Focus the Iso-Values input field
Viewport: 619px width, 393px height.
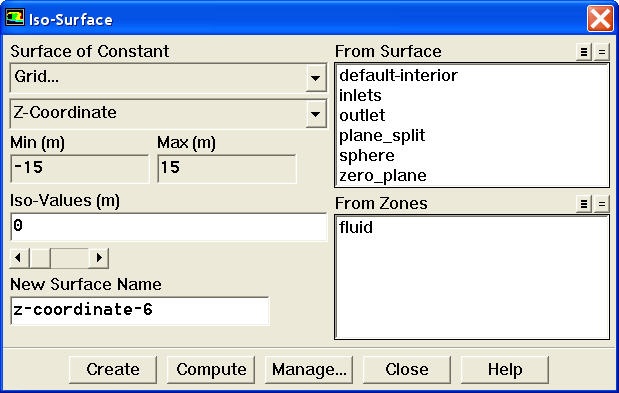click(169, 227)
